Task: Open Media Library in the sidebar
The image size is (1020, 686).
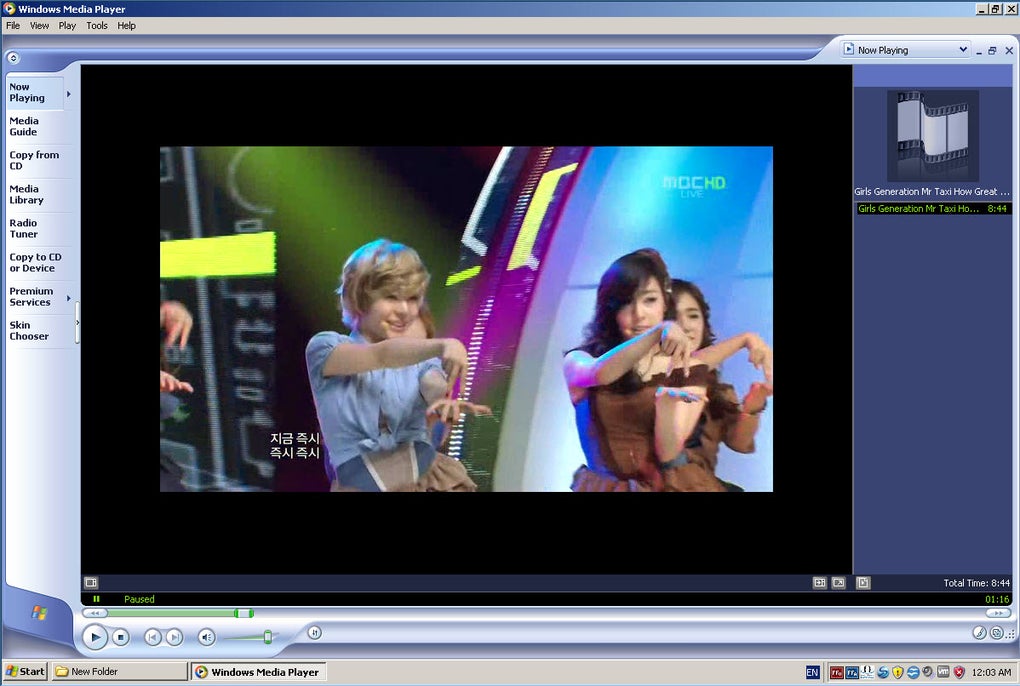Action: 27,194
